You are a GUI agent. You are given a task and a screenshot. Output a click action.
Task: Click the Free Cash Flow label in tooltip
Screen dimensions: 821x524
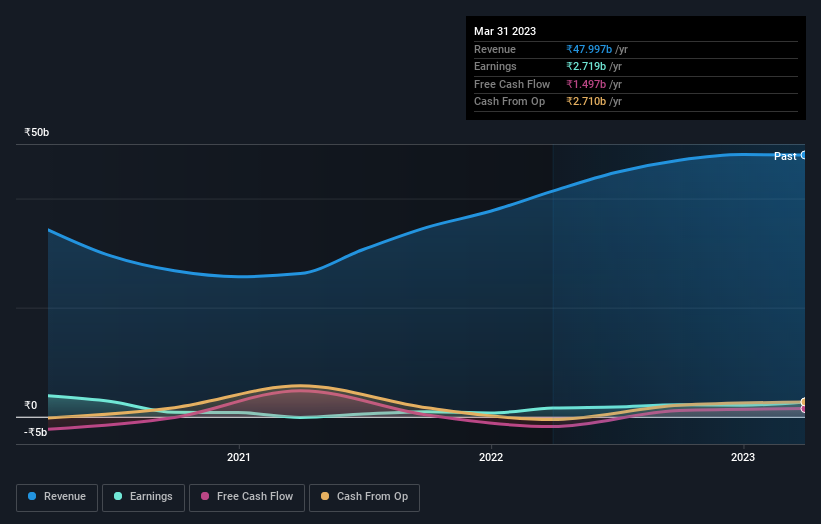coord(512,84)
